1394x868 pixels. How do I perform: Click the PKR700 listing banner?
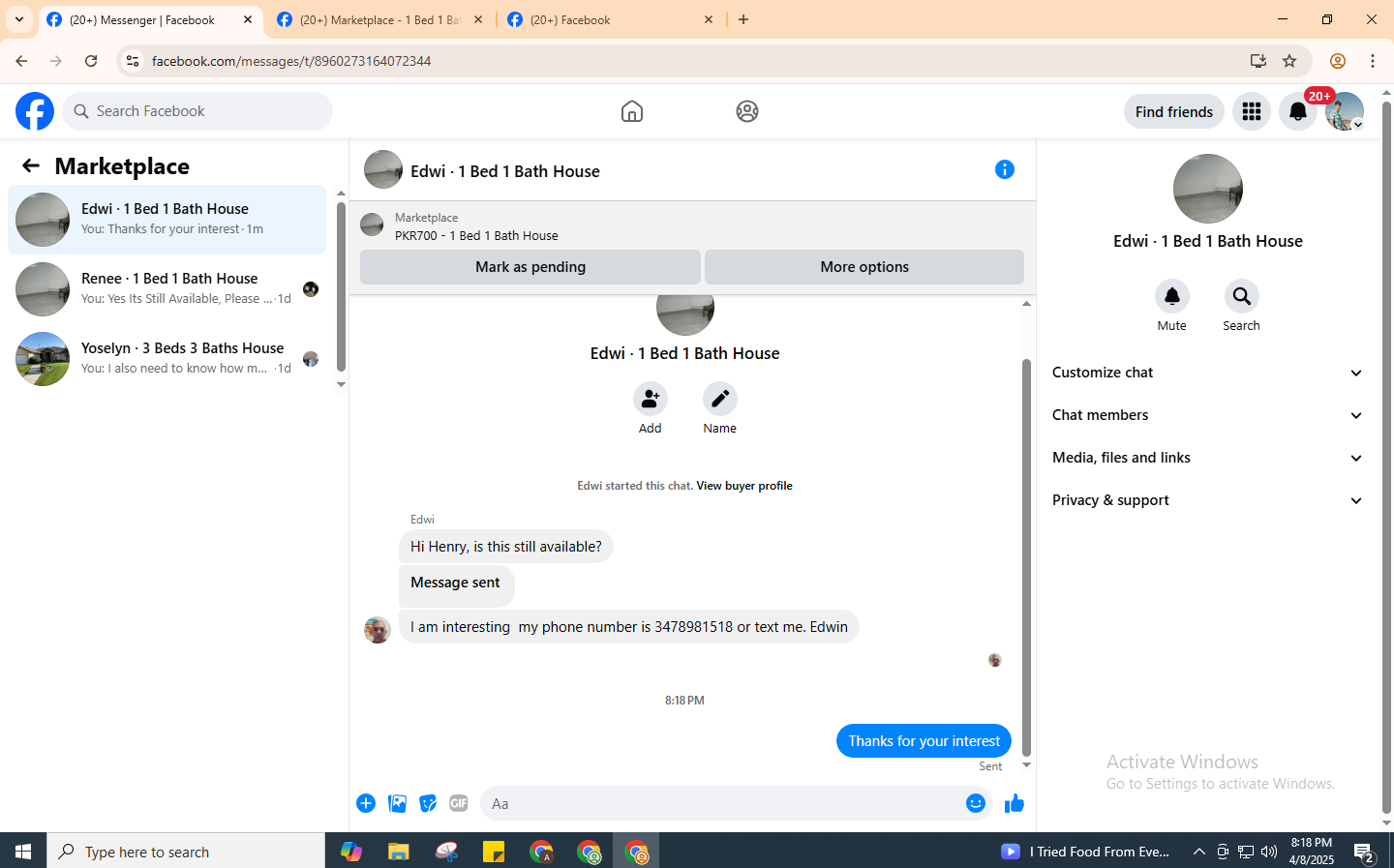pyautogui.click(x=692, y=225)
